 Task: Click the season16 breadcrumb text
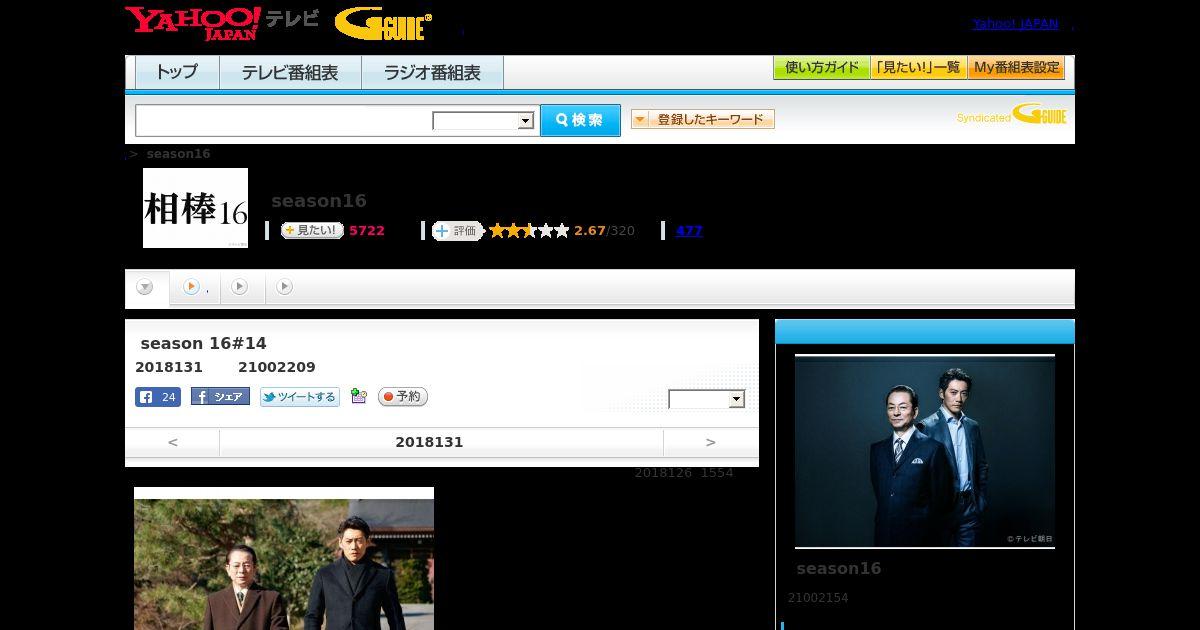pyautogui.click(x=178, y=154)
